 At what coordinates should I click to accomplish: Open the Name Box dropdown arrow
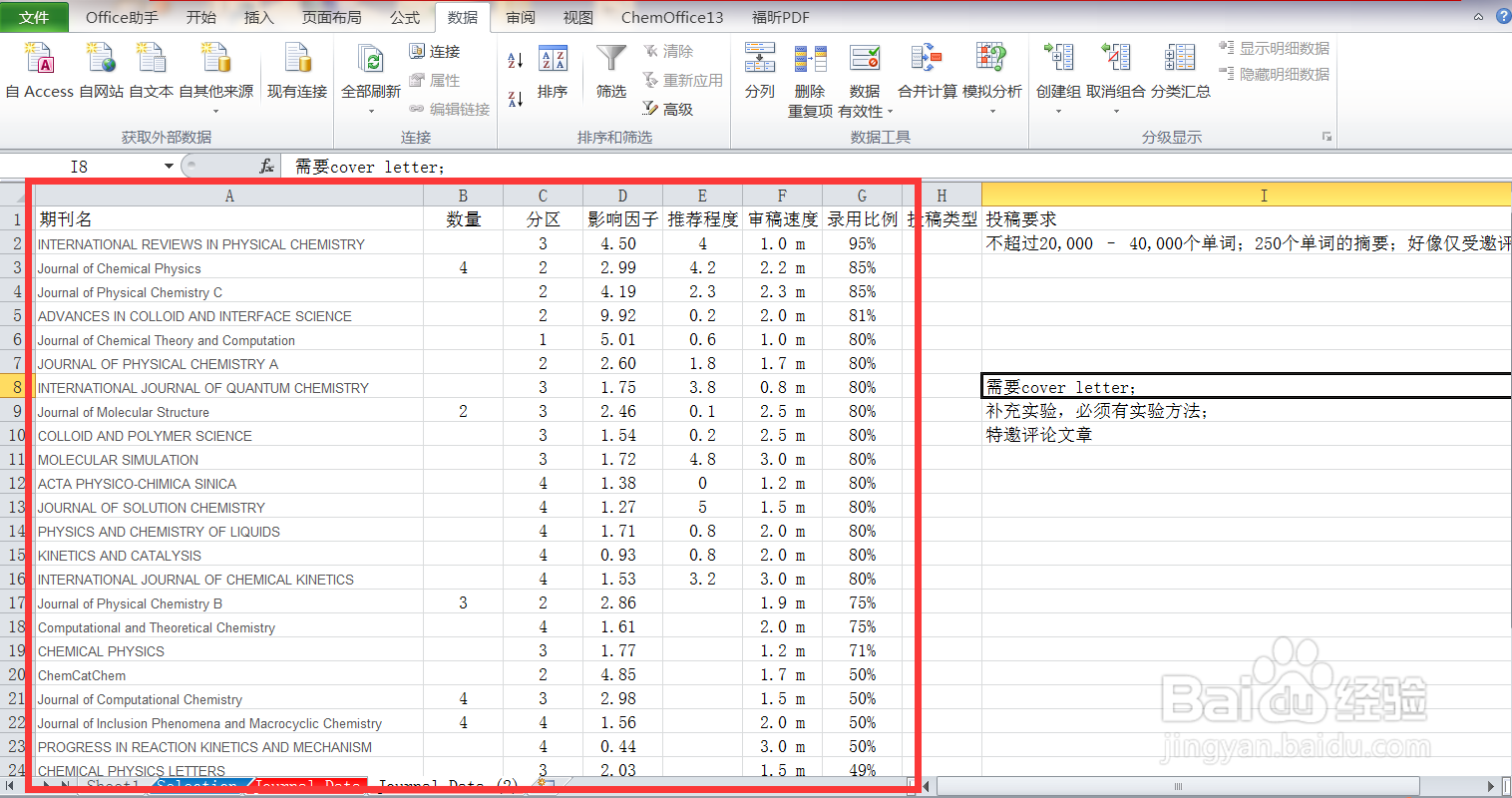coord(169,167)
